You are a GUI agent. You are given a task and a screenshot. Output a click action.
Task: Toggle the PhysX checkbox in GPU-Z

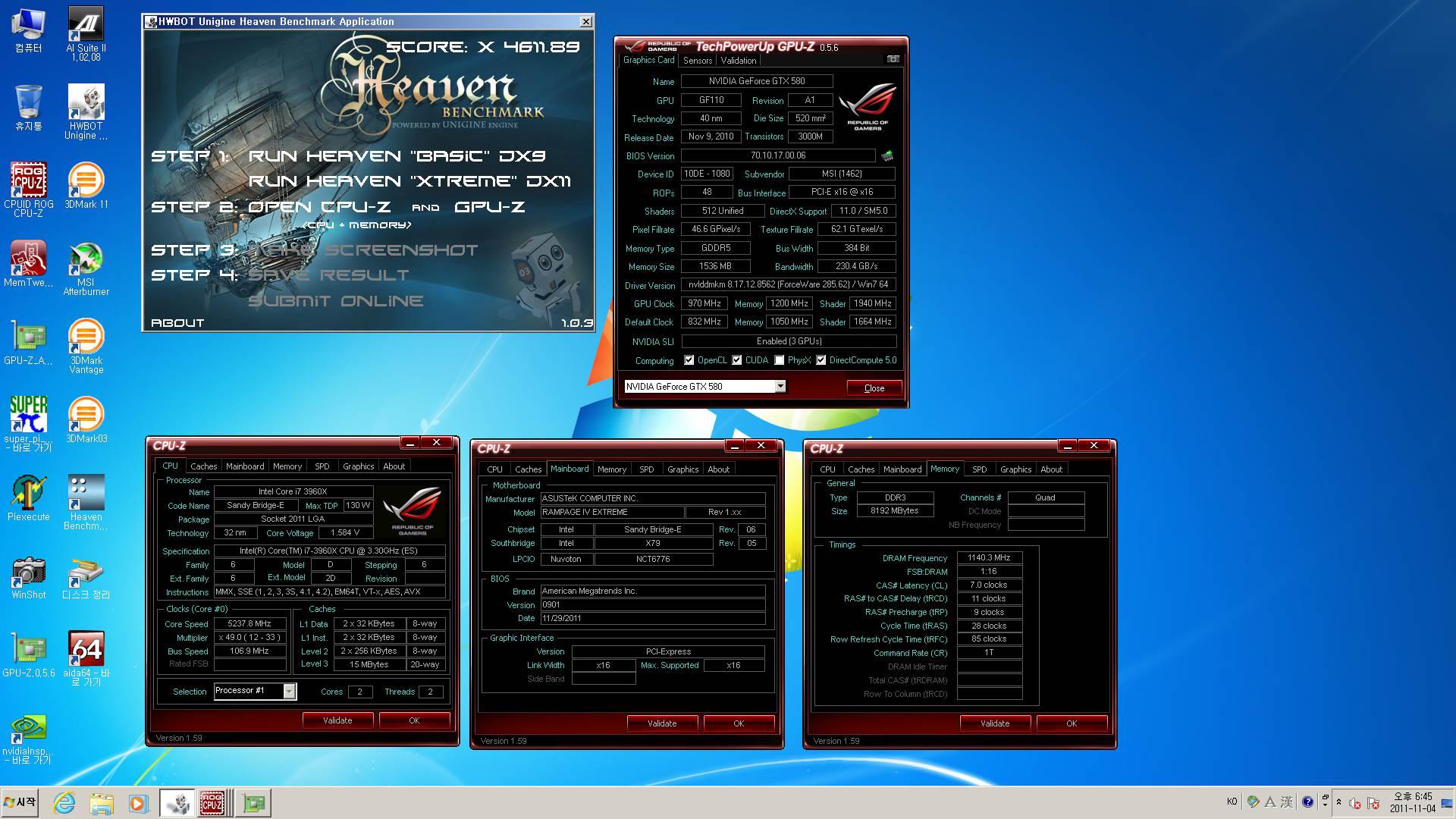pos(779,360)
